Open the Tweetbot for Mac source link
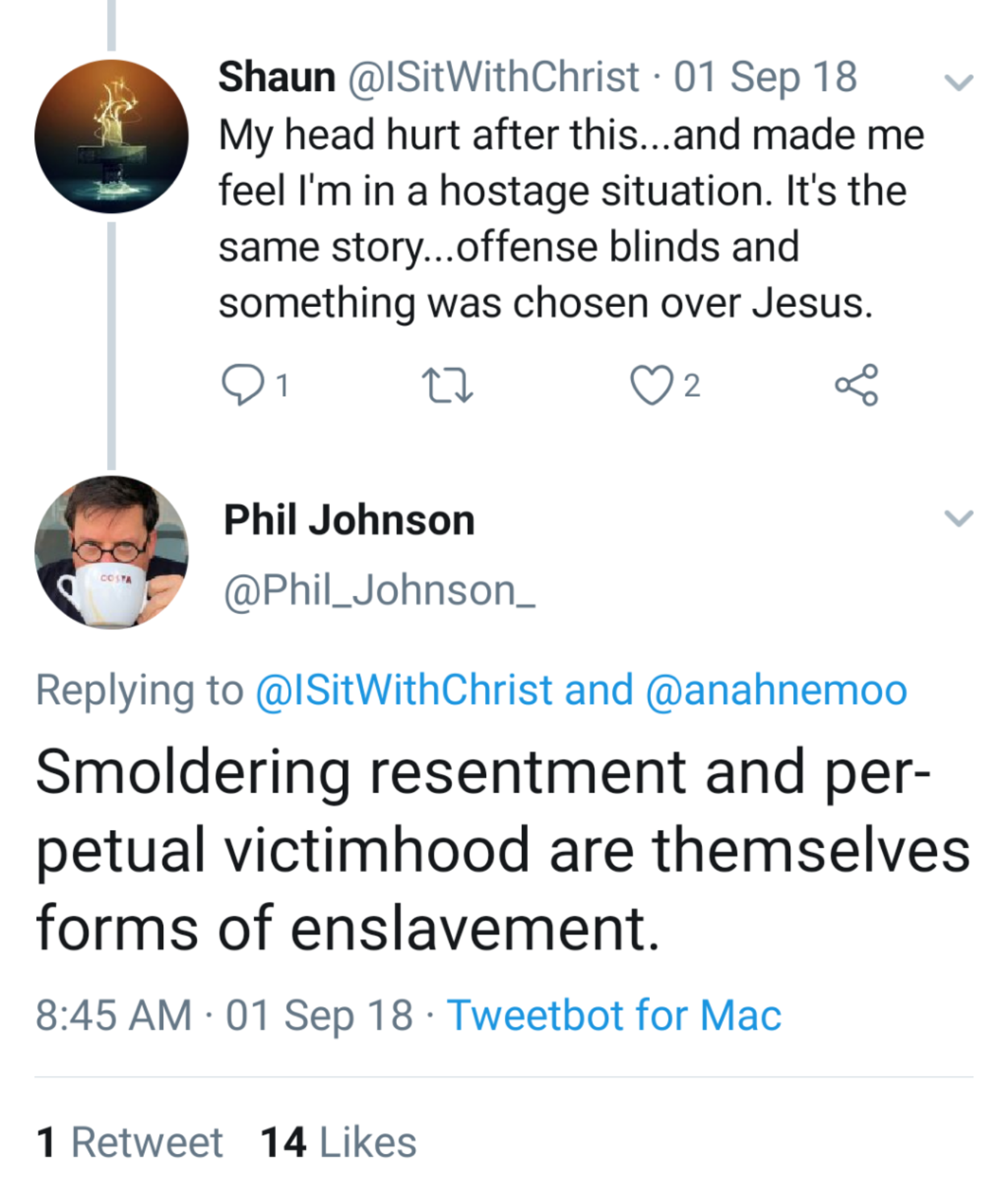 click(614, 1015)
